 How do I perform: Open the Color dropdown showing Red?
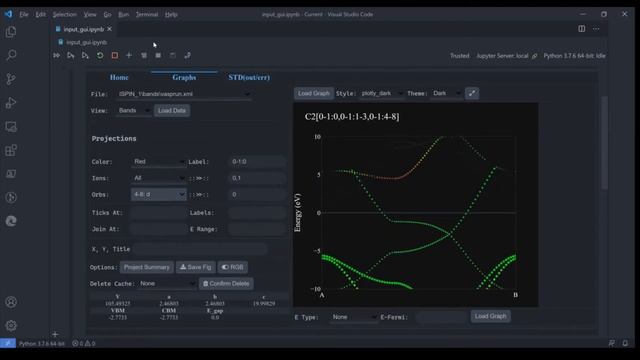[x=158, y=162]
